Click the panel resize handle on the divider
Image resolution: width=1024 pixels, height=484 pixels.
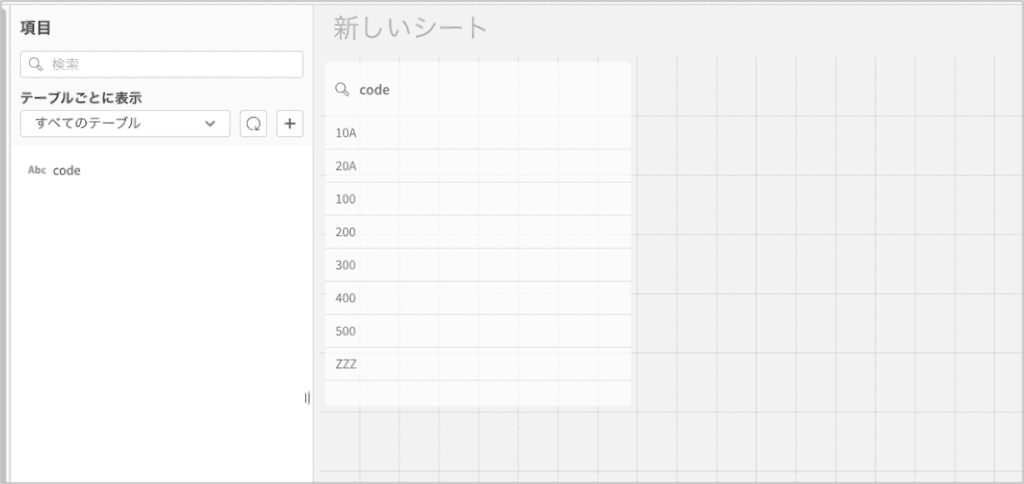point(307,398)
